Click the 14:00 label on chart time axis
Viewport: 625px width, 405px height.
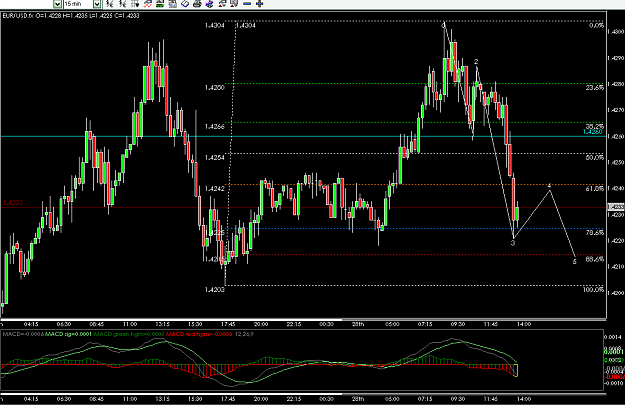click(524, 324)
